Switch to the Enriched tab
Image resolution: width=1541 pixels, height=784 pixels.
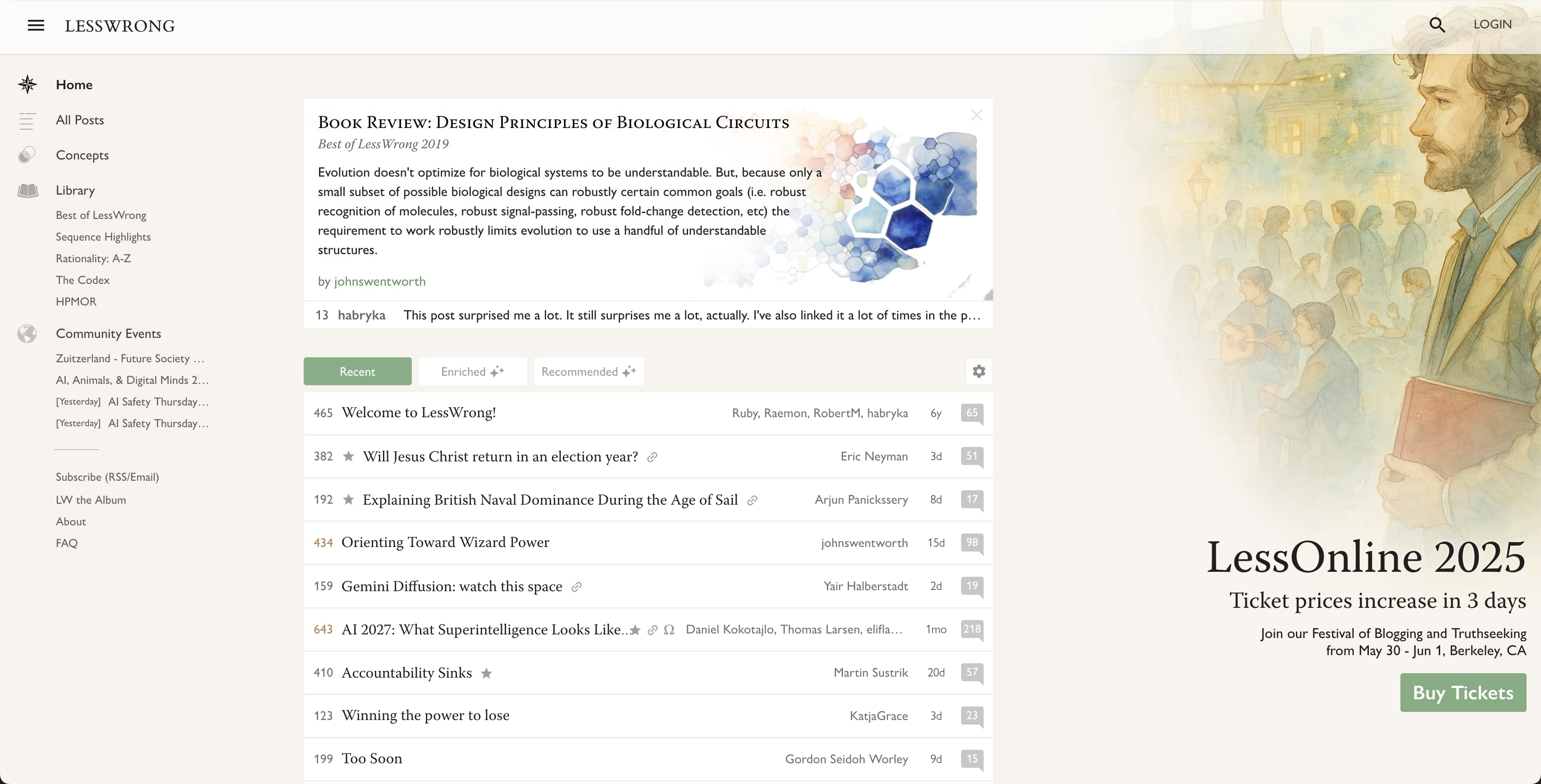[x=472, y=371]
